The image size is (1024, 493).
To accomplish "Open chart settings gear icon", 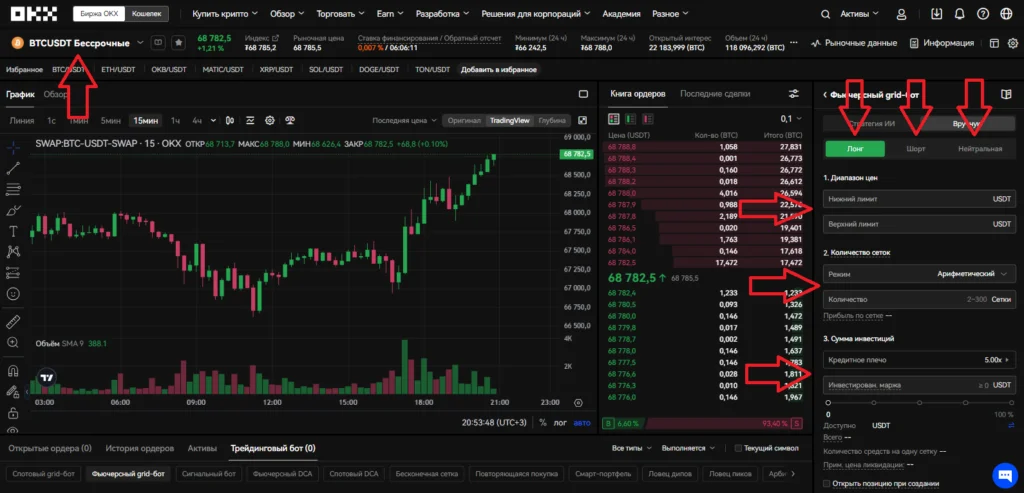I will tap(269, 120).
